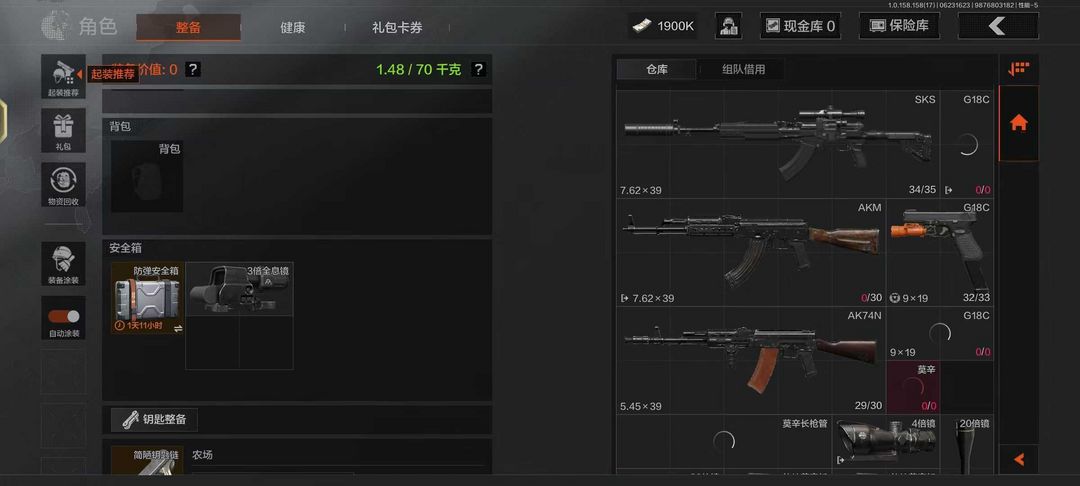The image size is (1080, 486).
Task: Open the 起装推荐 loadout recommendation icon
Action: (x=63, y=76)
